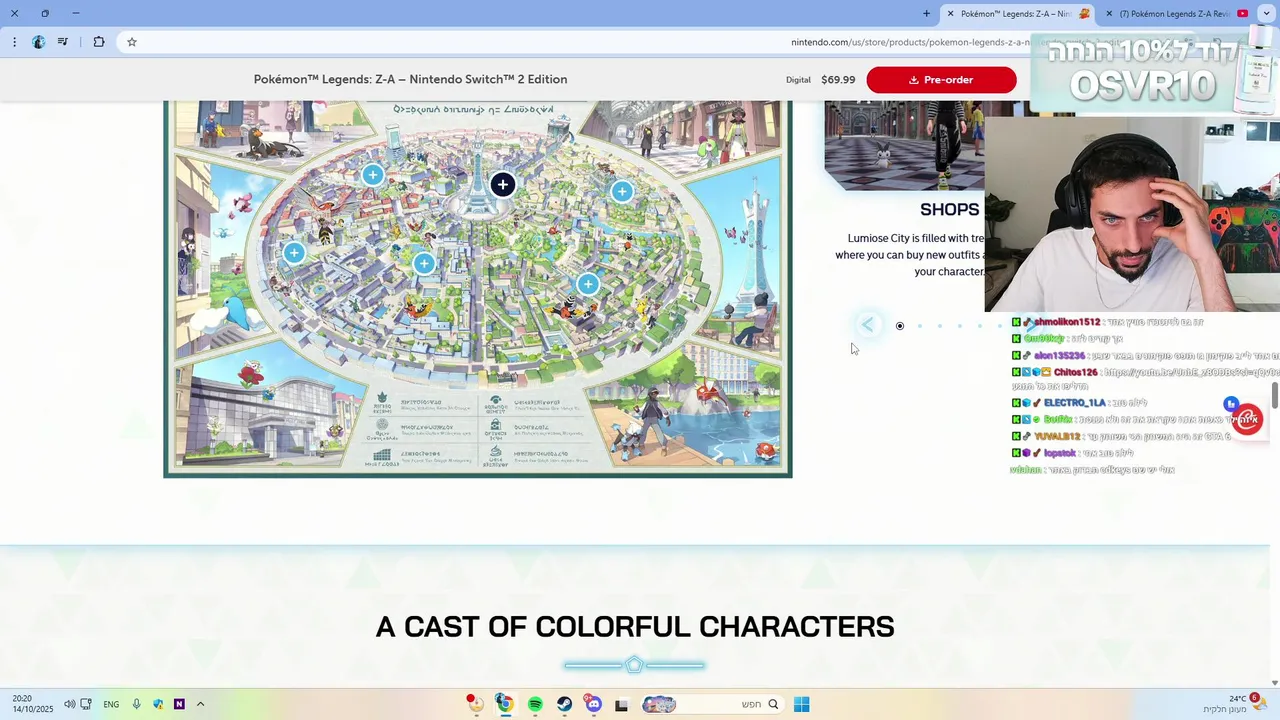Screen dimensions: 1280x720
Task: Click the page vertical scrollbar thumb
Action: pyautogui.click(x=1275, y=394)
